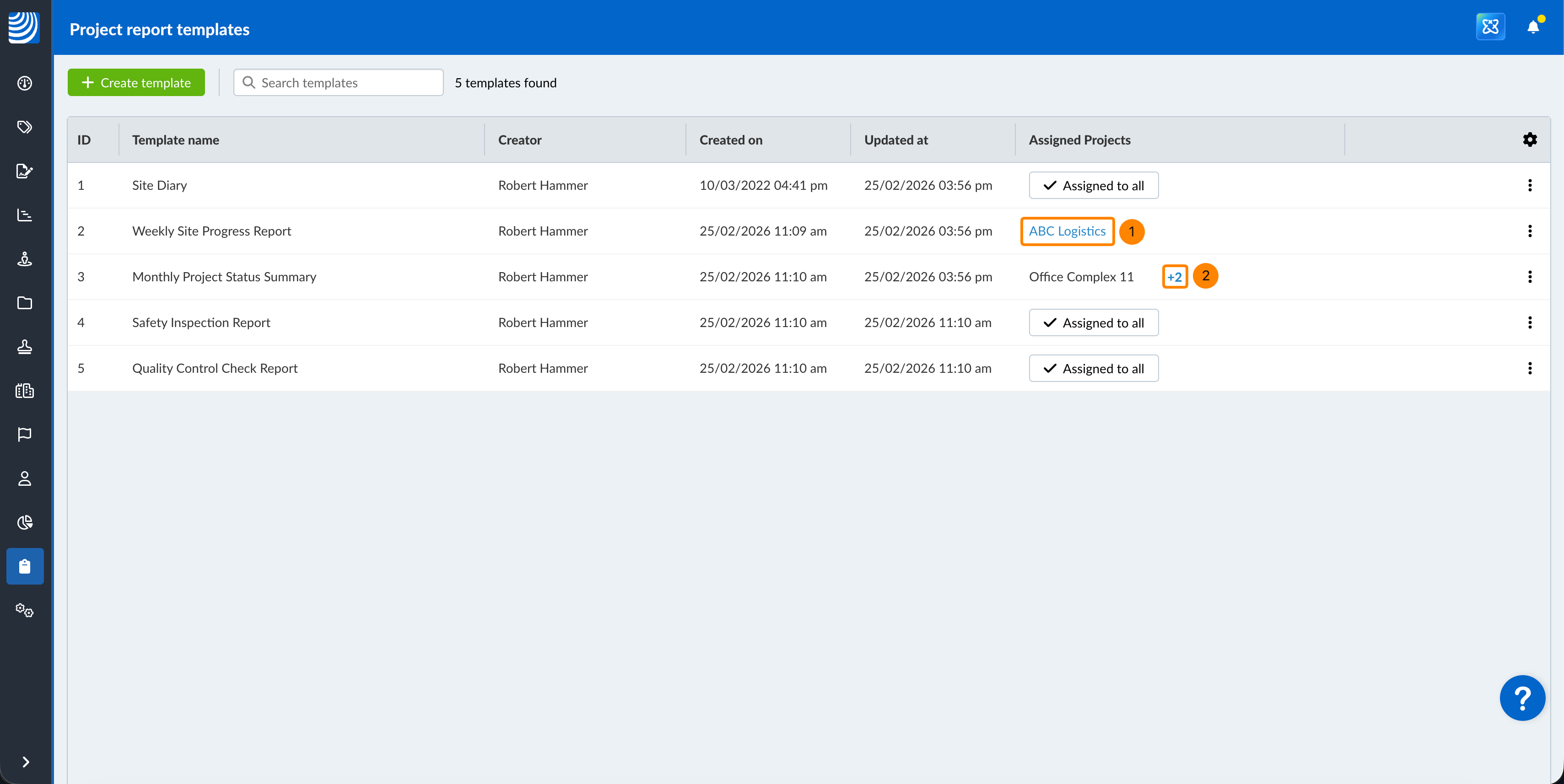Click the flag icon in sidebar

pos(24,435)
